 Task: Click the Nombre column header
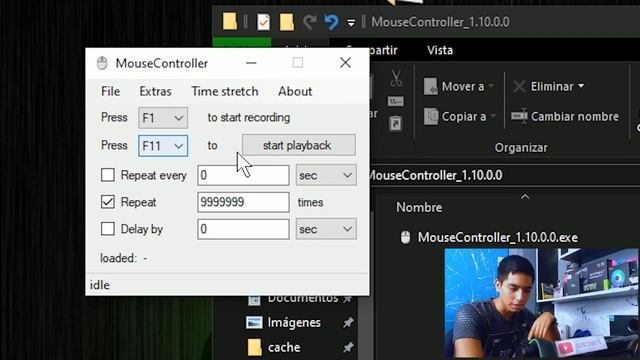[x=419, y=207]
